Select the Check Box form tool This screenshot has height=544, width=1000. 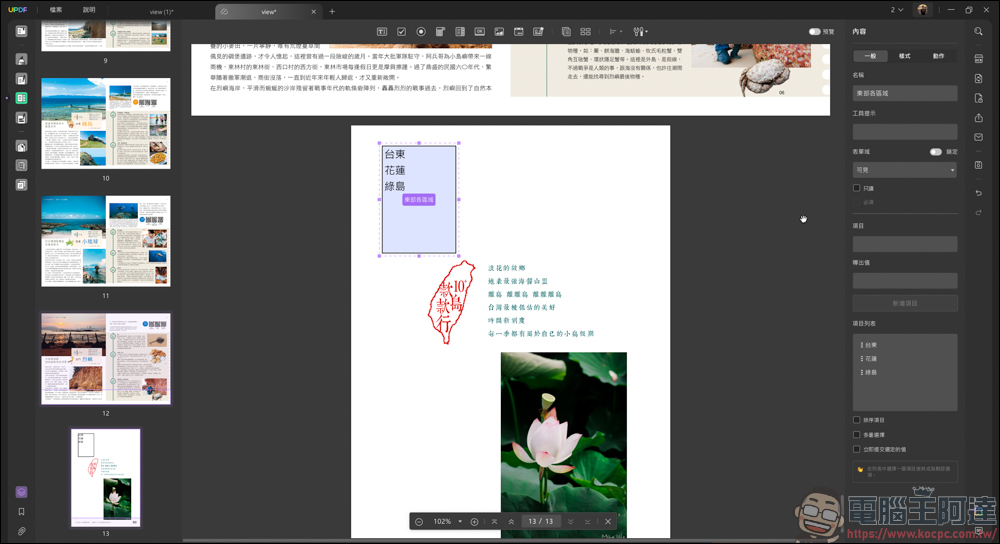point(401,31)
